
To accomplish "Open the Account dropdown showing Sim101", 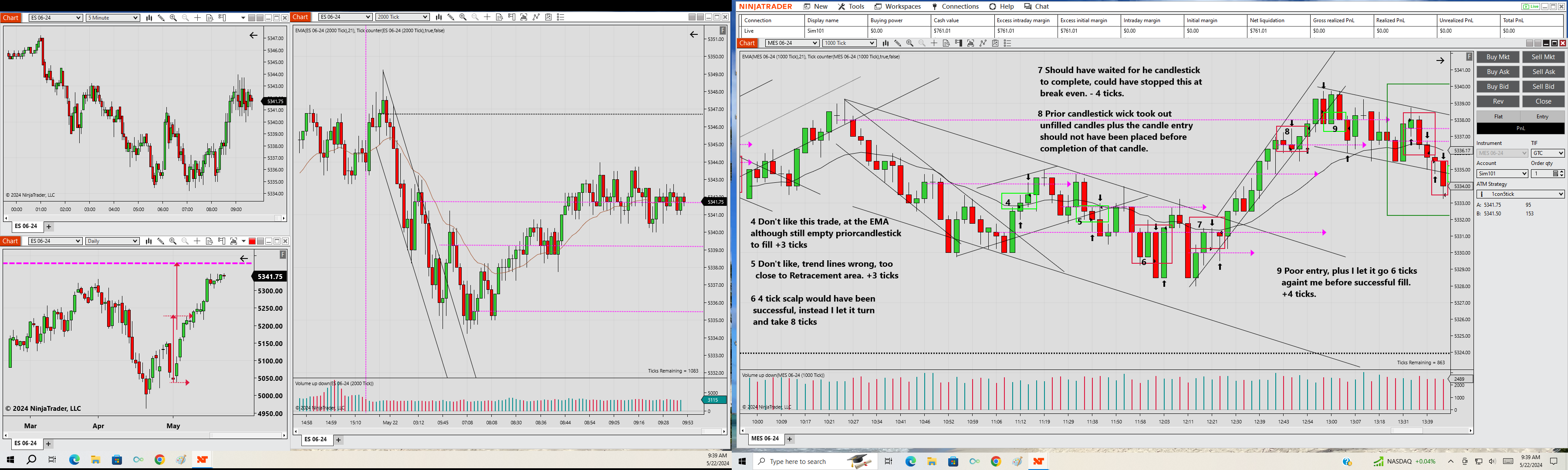I will [1502, 174].
